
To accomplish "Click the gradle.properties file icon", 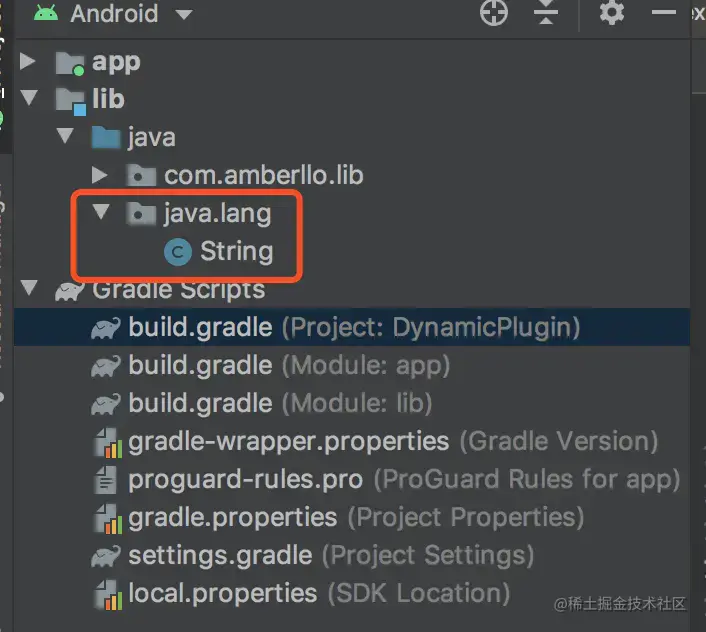I will (x=107, y=519).
